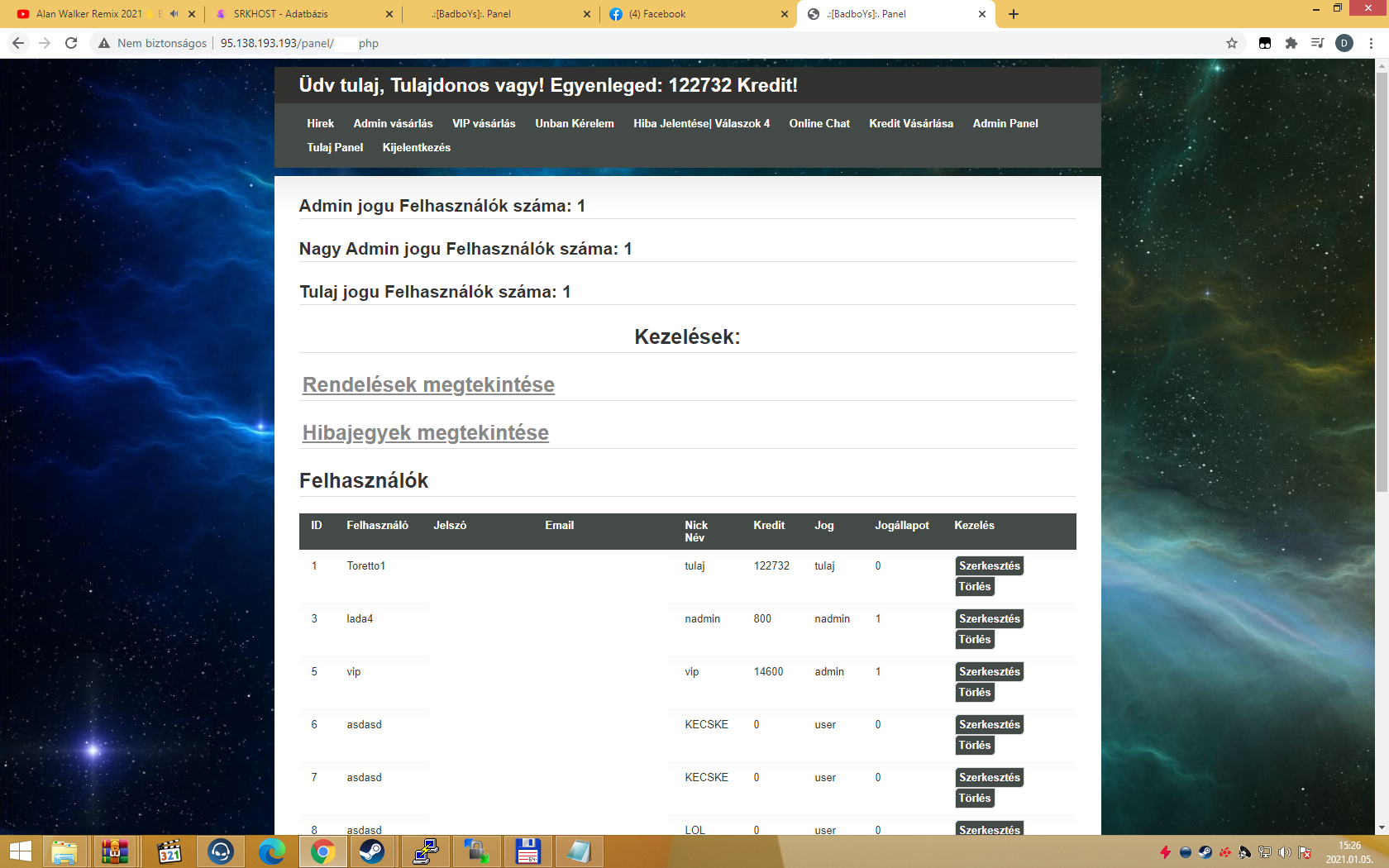This screenshot has height=868, width=1389.
Task: Open the Extensions puzzle-piece menu
Action: pyautogui.click(x=1291, y=43)
